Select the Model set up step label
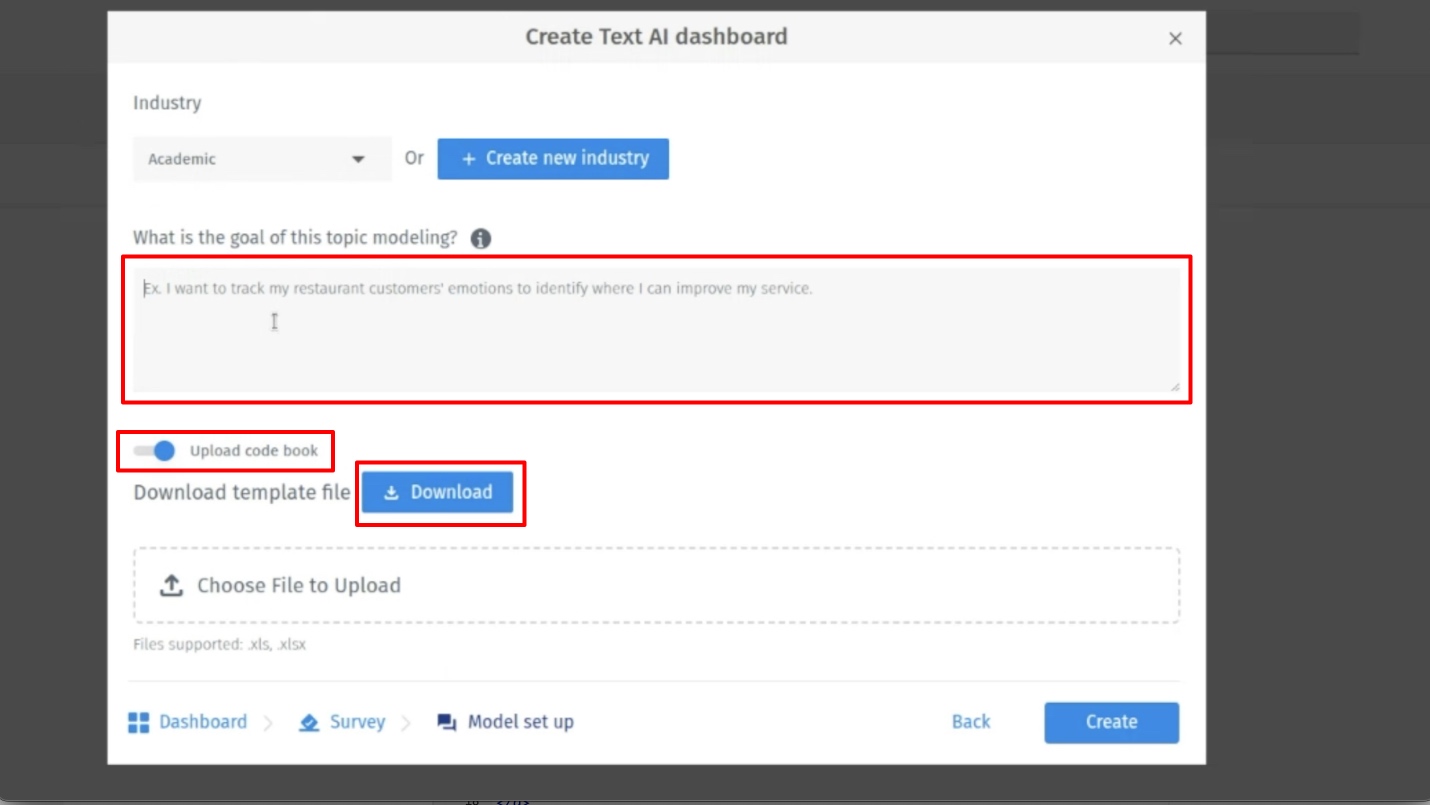 point(521,722)
